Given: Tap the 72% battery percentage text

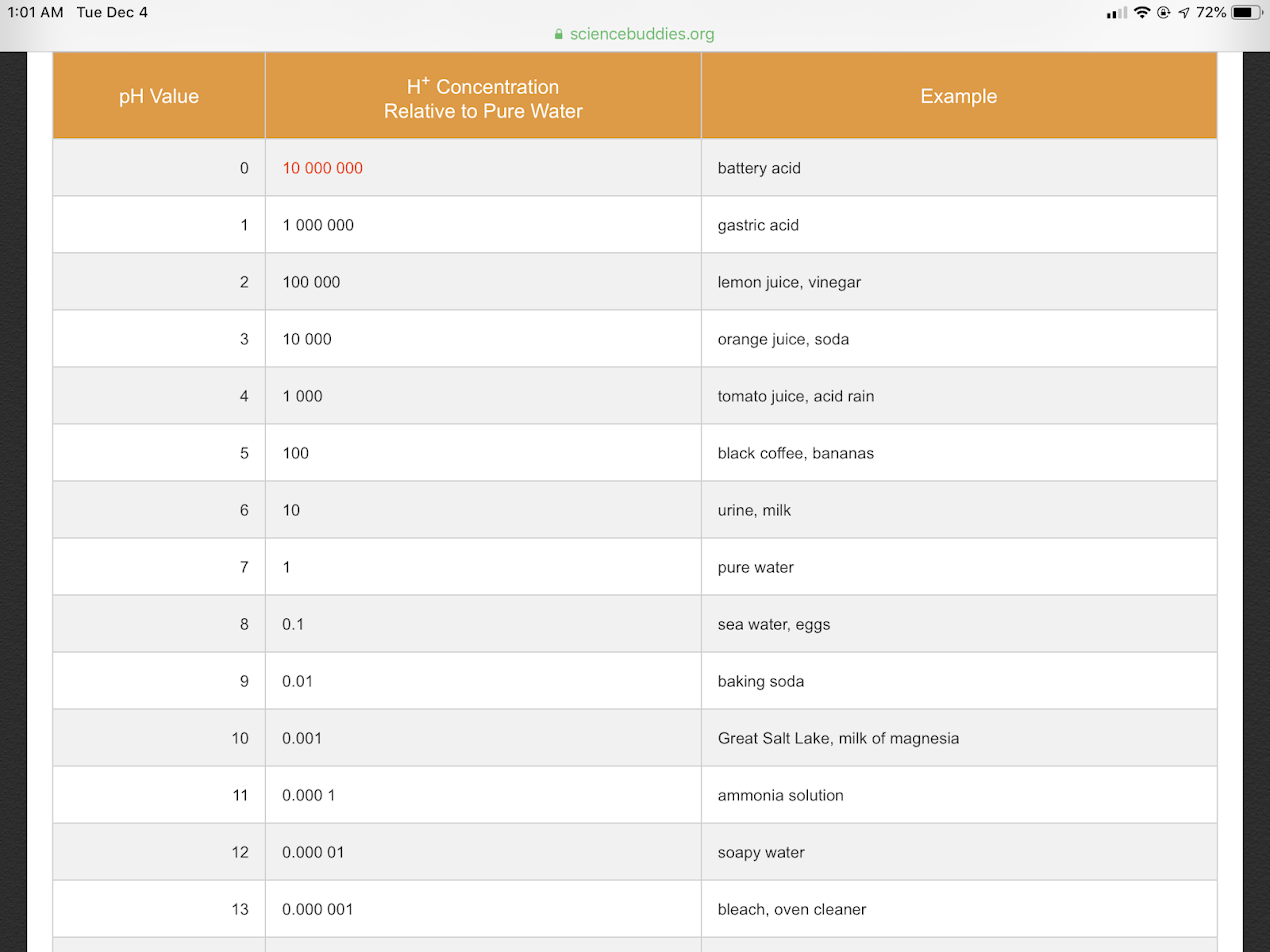Looking at the screenshot, I should coord(1211,13).
